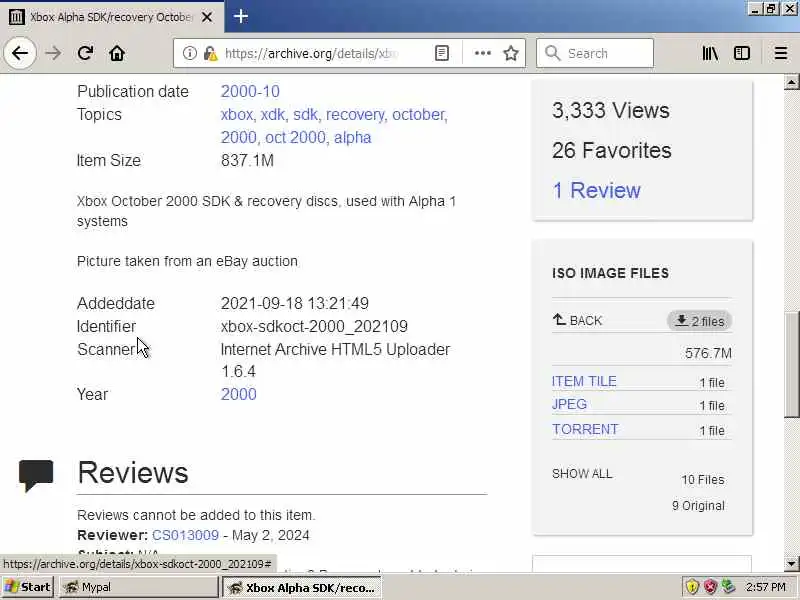Go back to the previous page
The height and width of the screenshot is (600, 800).
click(20, 53)
